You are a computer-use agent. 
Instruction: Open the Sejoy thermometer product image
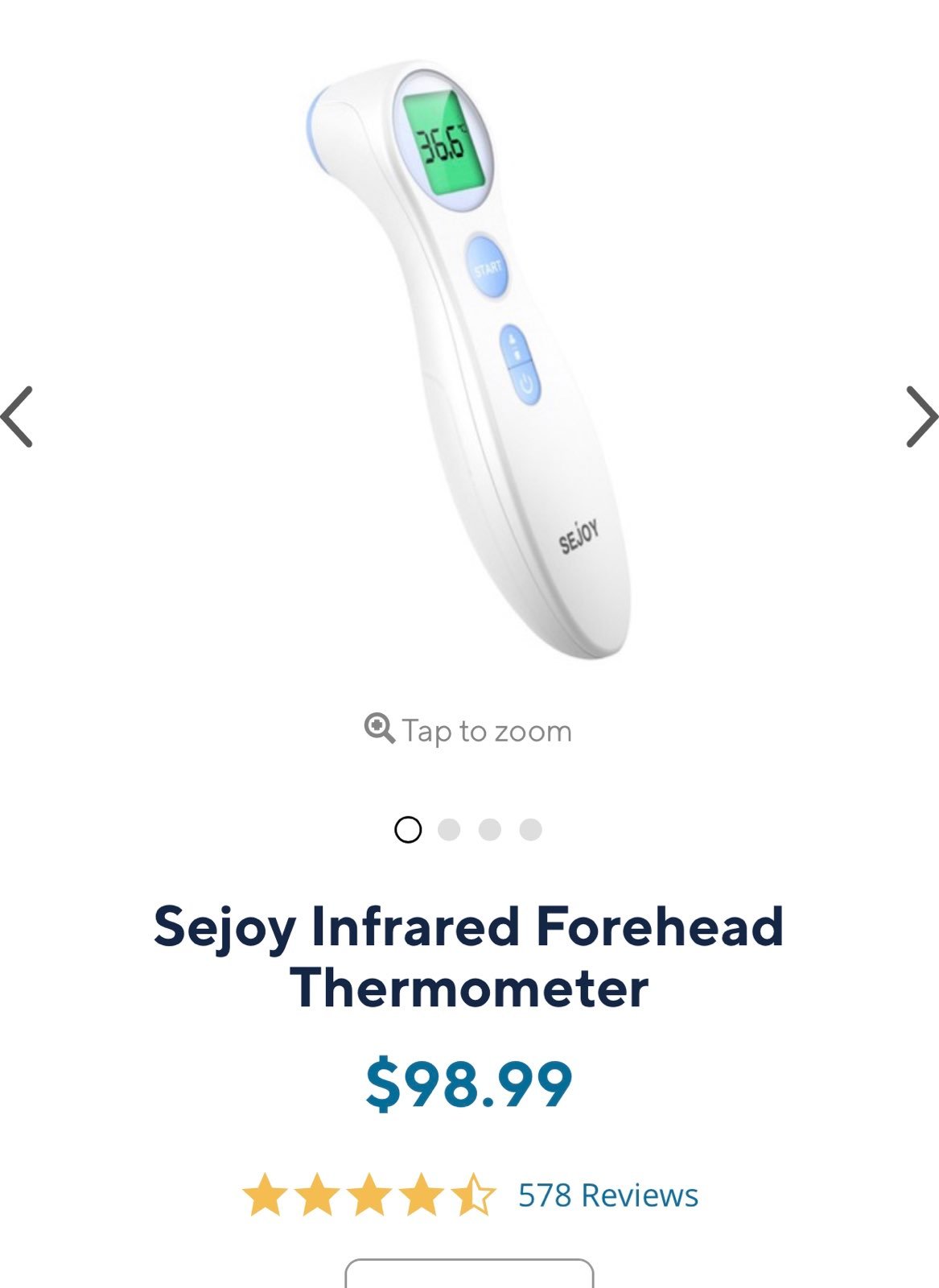tap(469, 360)
